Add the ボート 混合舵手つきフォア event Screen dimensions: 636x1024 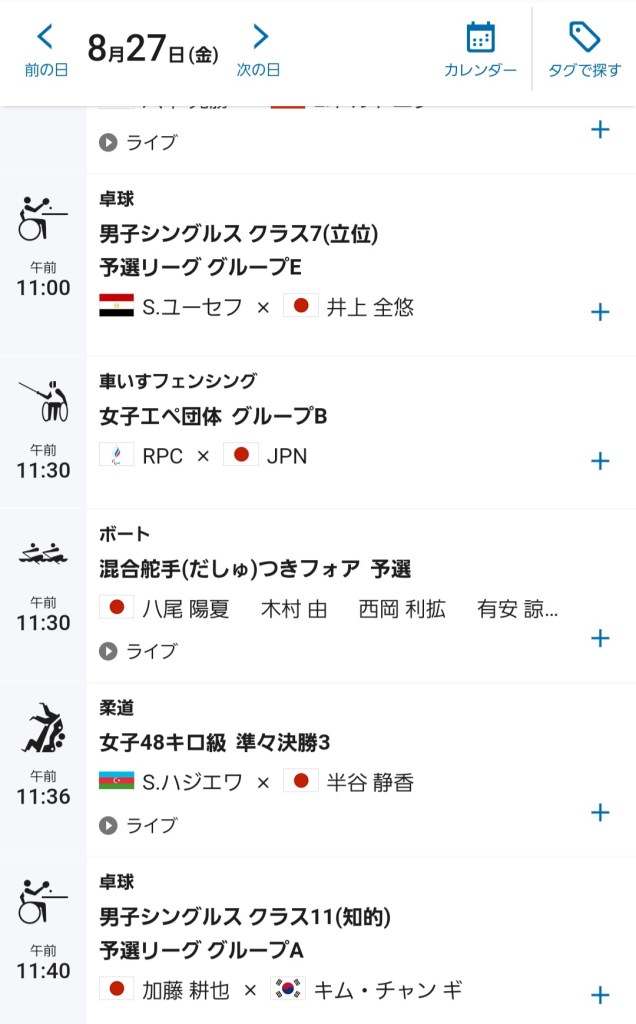click(600, 637)
